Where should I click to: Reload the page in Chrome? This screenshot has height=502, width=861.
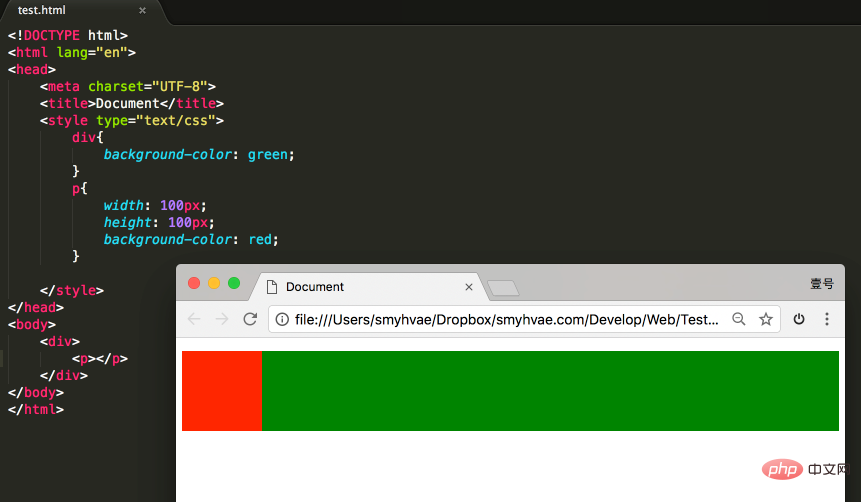tap(250, 319)
